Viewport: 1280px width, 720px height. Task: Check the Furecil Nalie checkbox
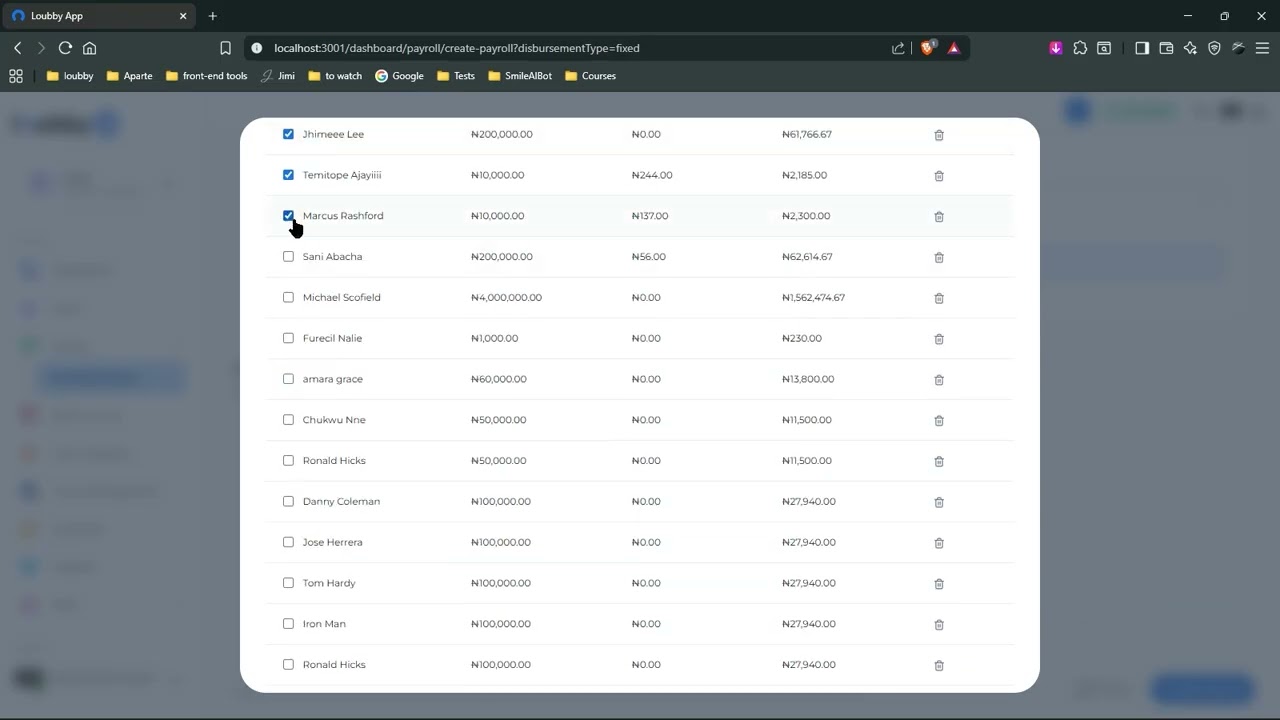(x=288, y=338)
